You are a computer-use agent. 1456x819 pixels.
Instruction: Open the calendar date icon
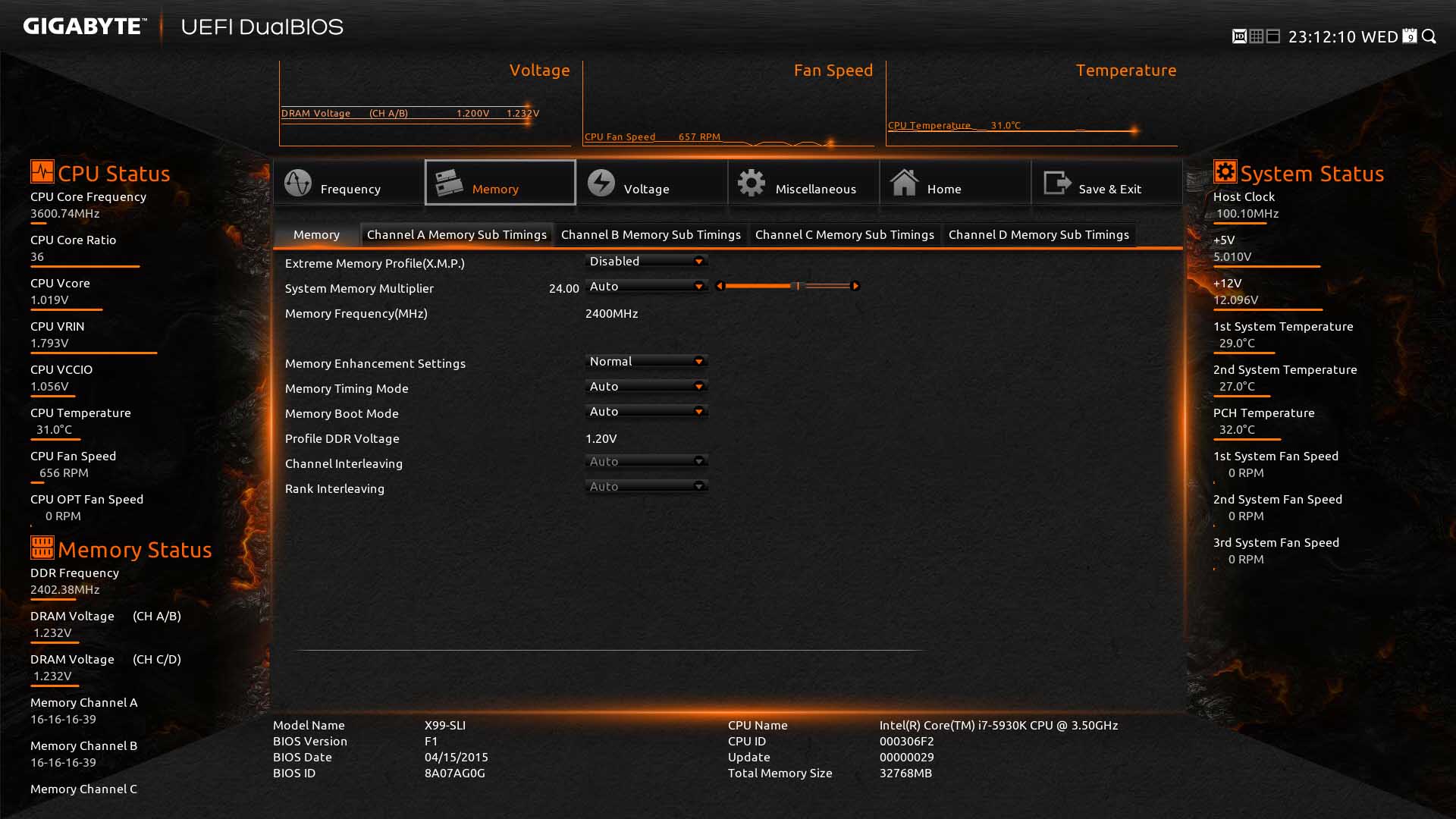tap(1410, 36)
